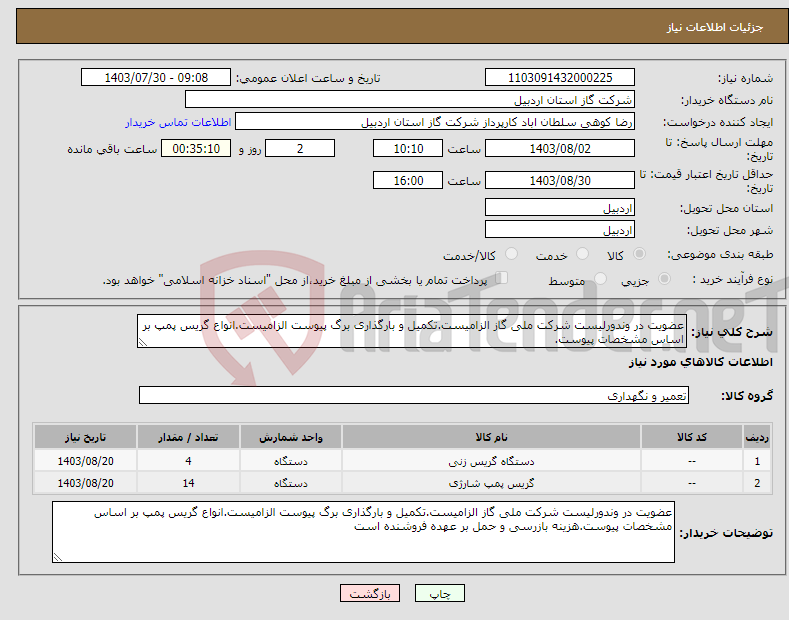Select the کالا/خدمت radio button
789x620 pixels.
click(x=511, y=254)
